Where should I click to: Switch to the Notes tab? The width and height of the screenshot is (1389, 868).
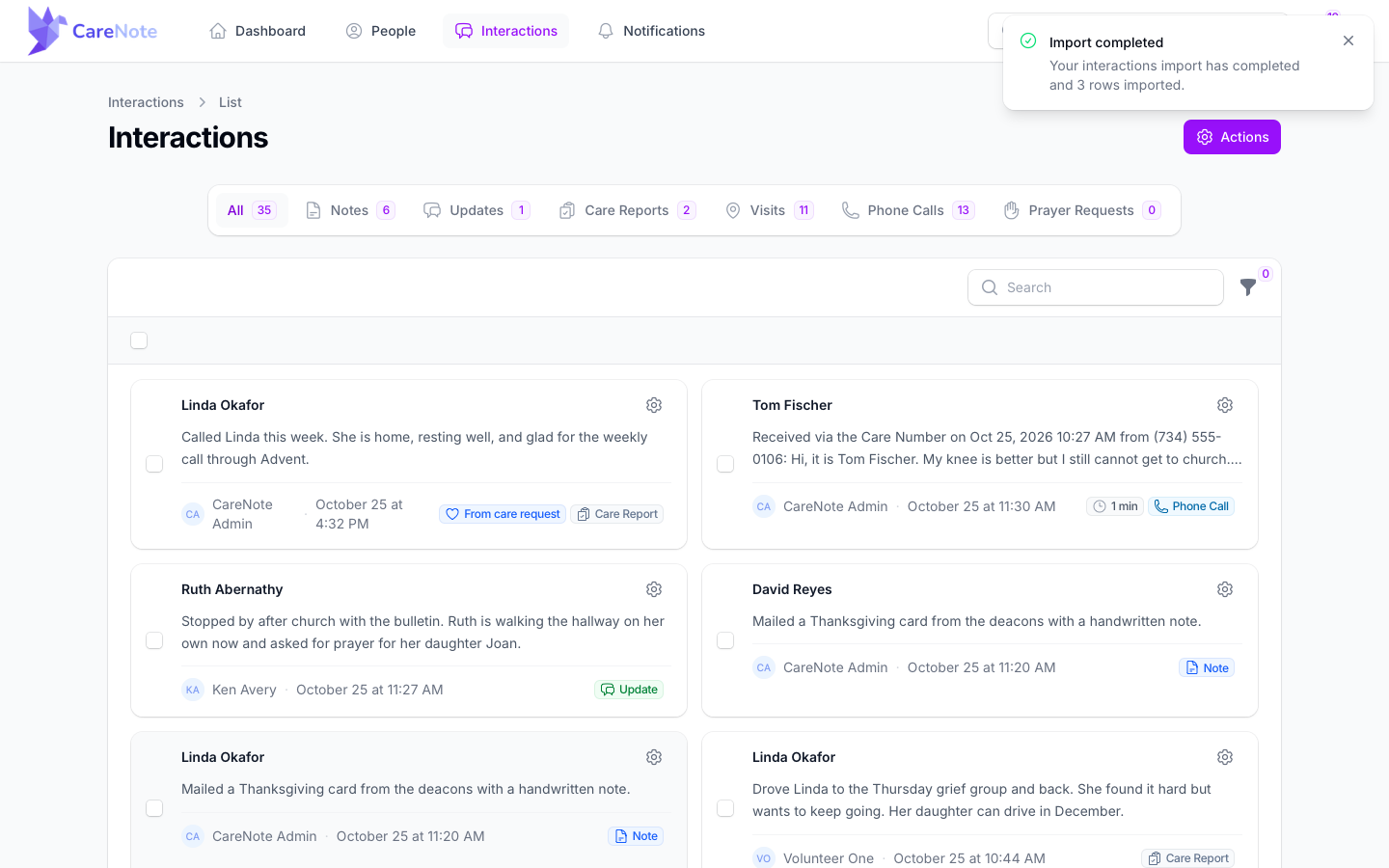tap(350, 210)
